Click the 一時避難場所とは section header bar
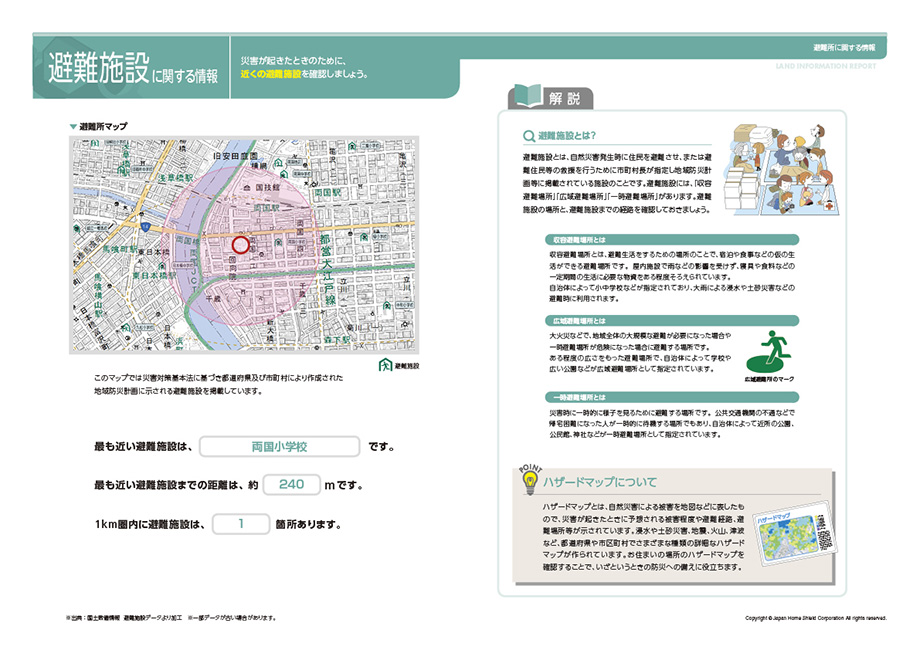The height and width of the screenshot is (650, 920). [x=672, y=397]
